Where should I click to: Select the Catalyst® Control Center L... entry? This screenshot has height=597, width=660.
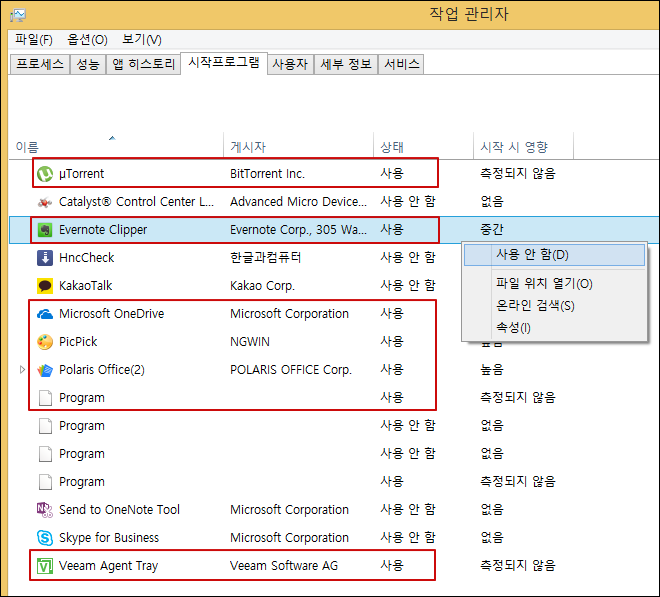[x=136, y=202]
